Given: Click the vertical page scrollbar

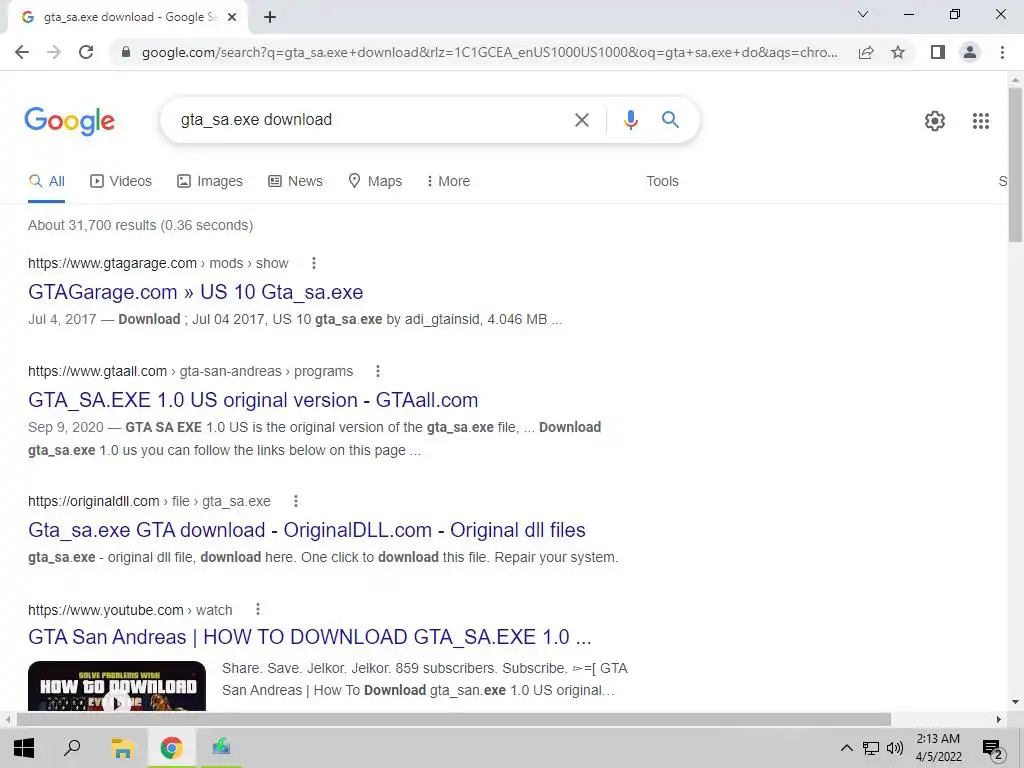Looking at the screenshot, I should click(1015, 163).
